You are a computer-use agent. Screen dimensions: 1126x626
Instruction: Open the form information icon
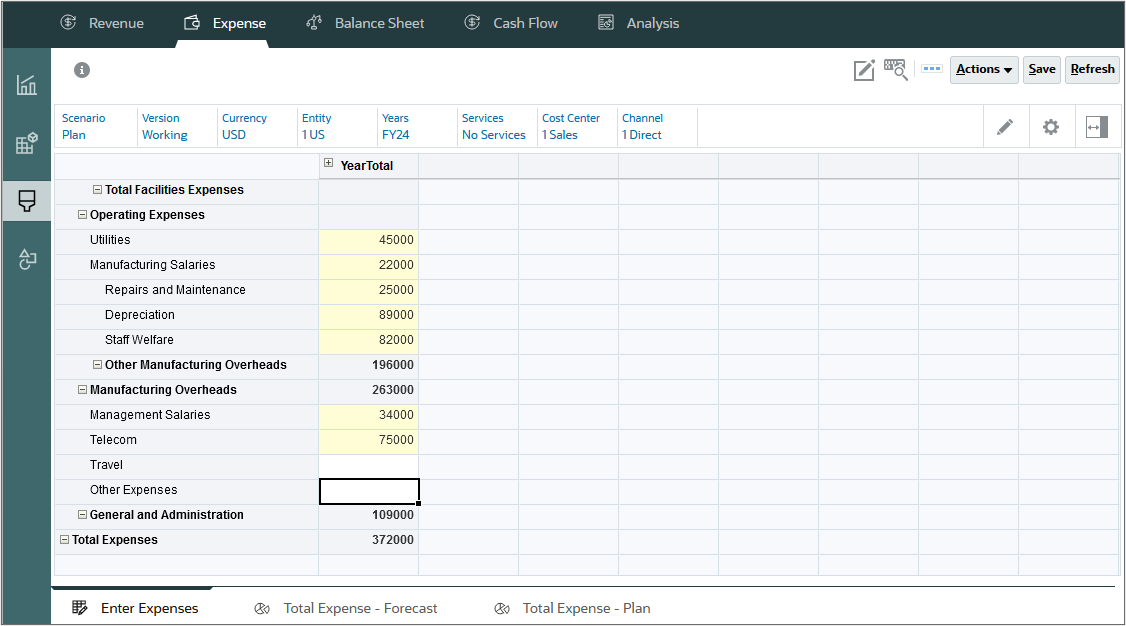click(82, 70)
